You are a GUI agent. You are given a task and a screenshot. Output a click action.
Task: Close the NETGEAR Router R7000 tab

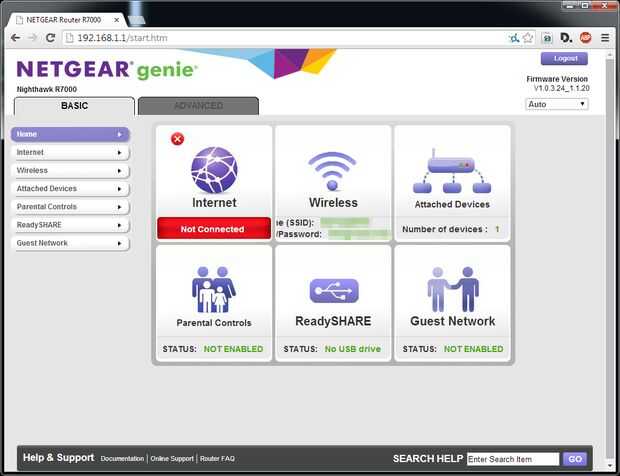coord(117,20)
